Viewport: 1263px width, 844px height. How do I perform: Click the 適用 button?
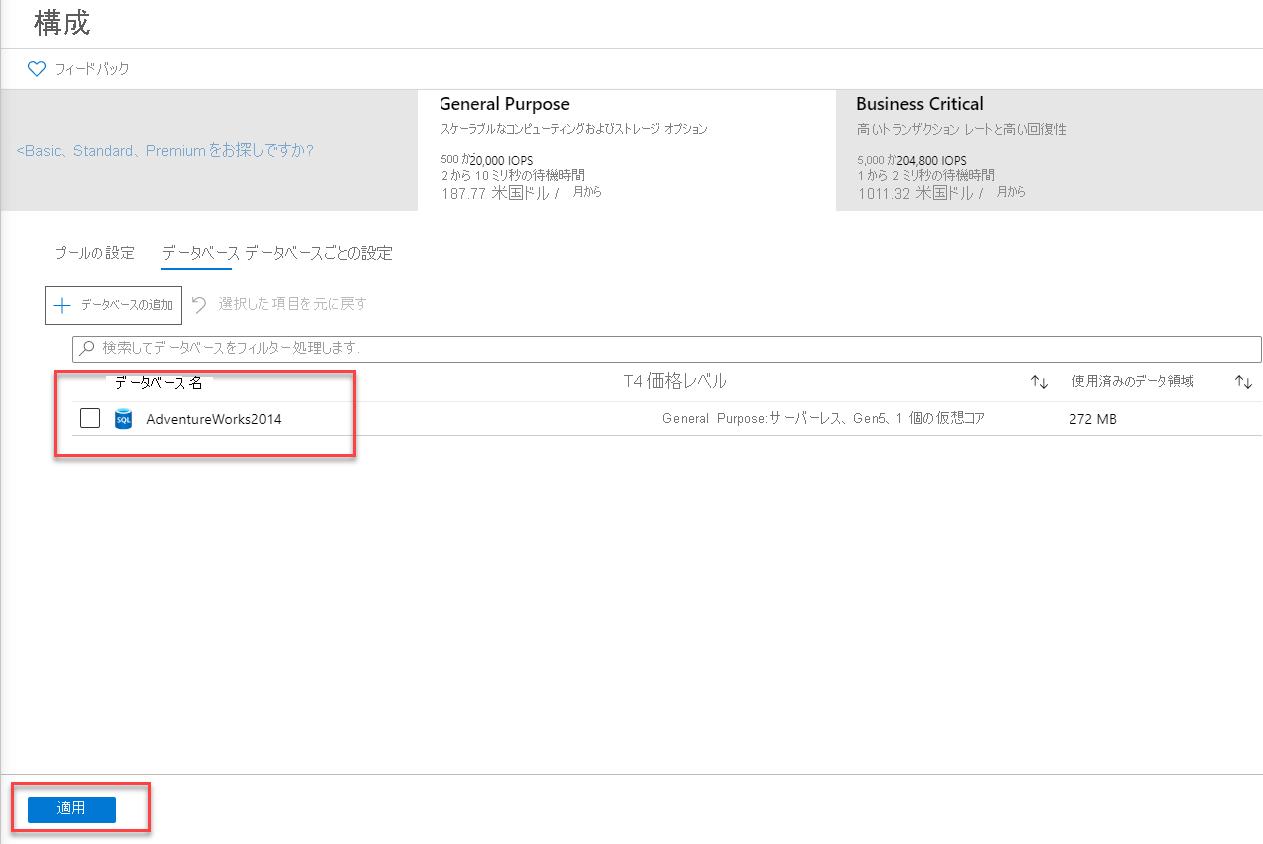tap(71, 809)
